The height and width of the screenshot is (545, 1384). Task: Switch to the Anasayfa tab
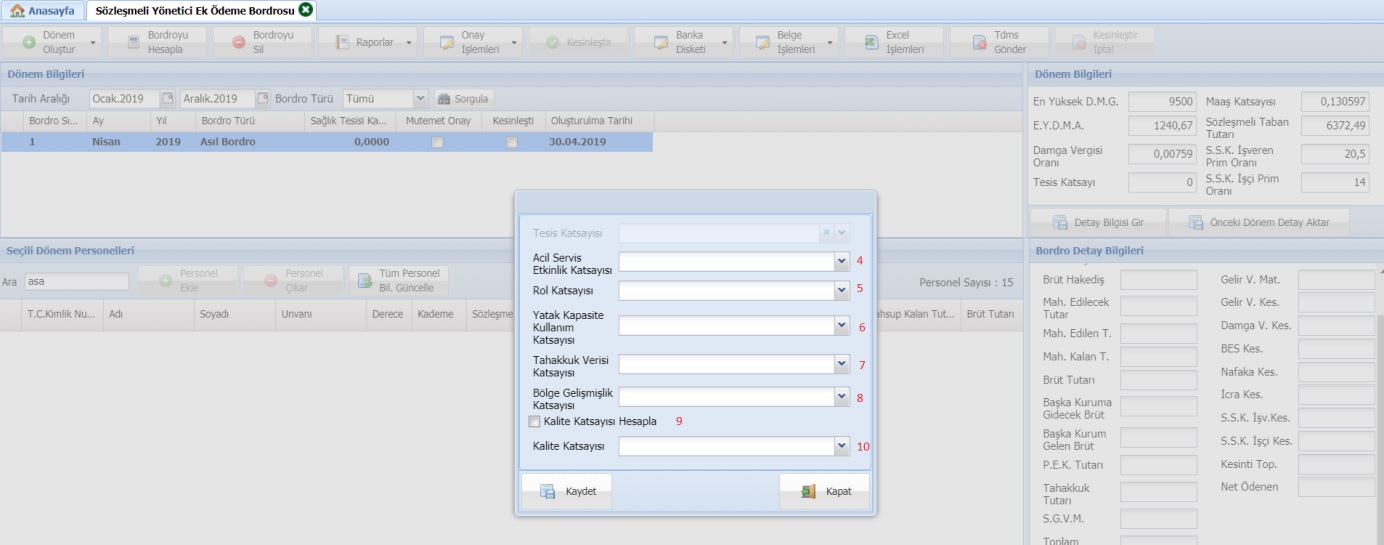pyautogui.click(x=42, y=10)
